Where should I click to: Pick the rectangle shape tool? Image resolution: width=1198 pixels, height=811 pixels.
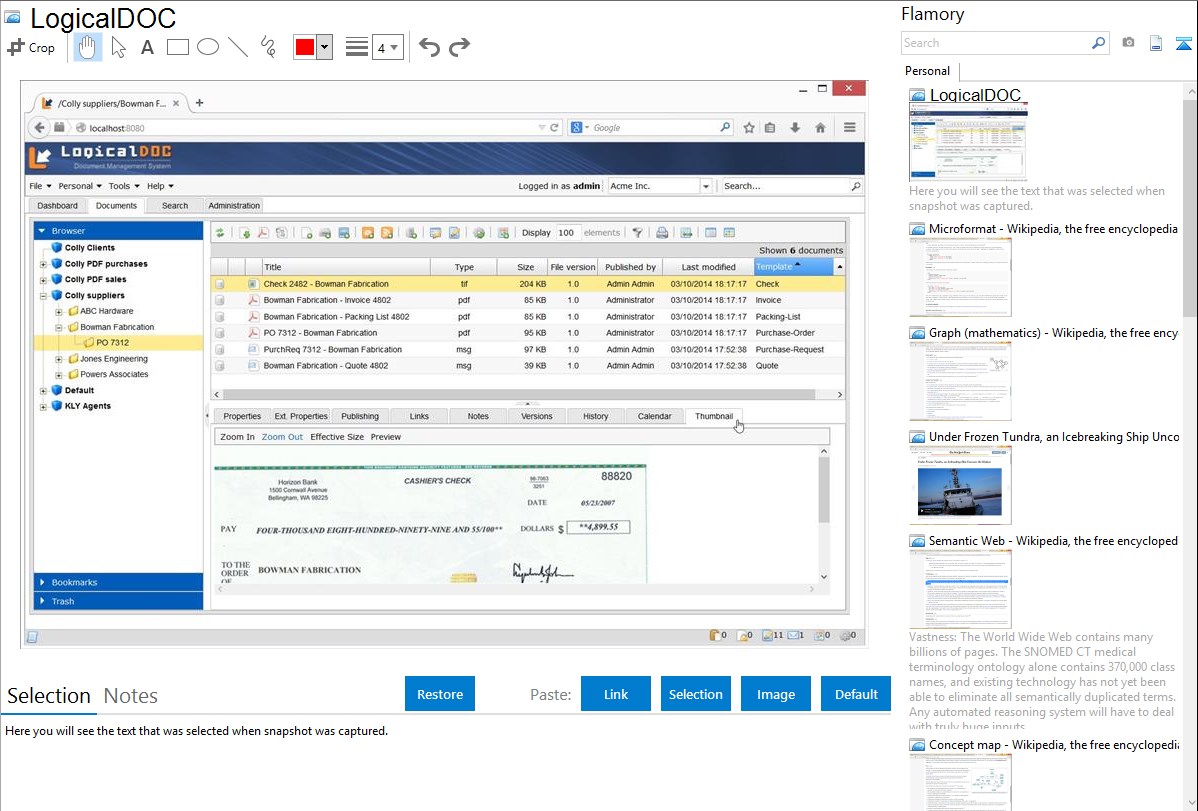click(177, 47)
